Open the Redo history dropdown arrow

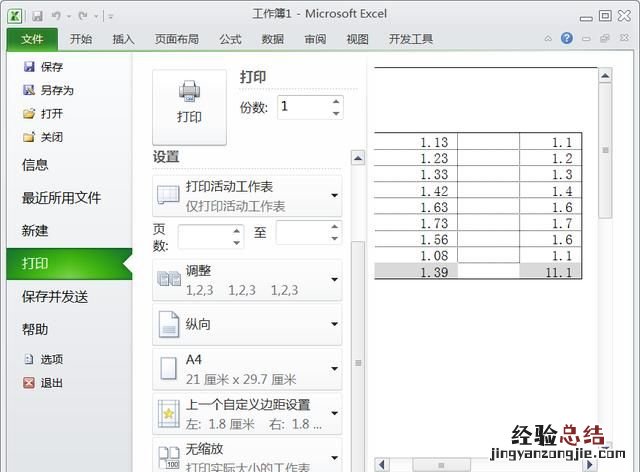click(x=96, y=16)
